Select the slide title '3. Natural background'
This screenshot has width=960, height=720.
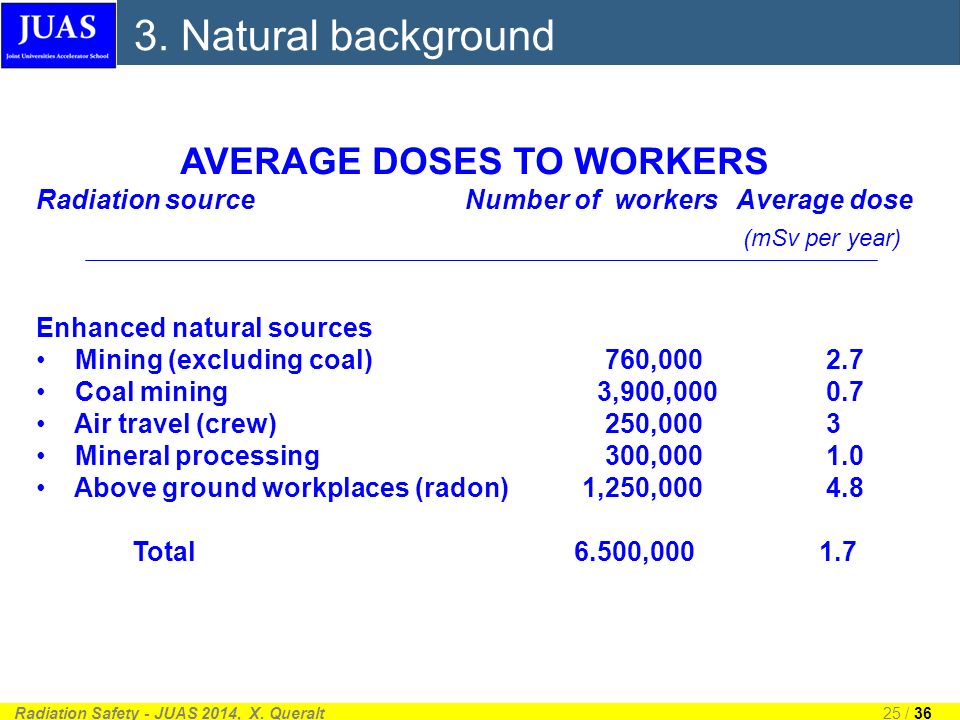coord(344,36)
